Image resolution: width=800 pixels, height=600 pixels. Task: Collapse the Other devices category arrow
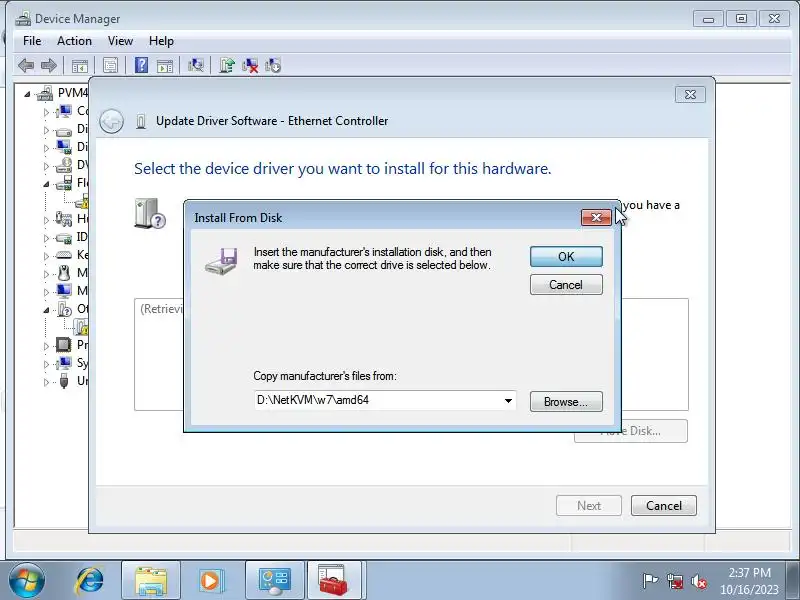click(x=46, y=310)
